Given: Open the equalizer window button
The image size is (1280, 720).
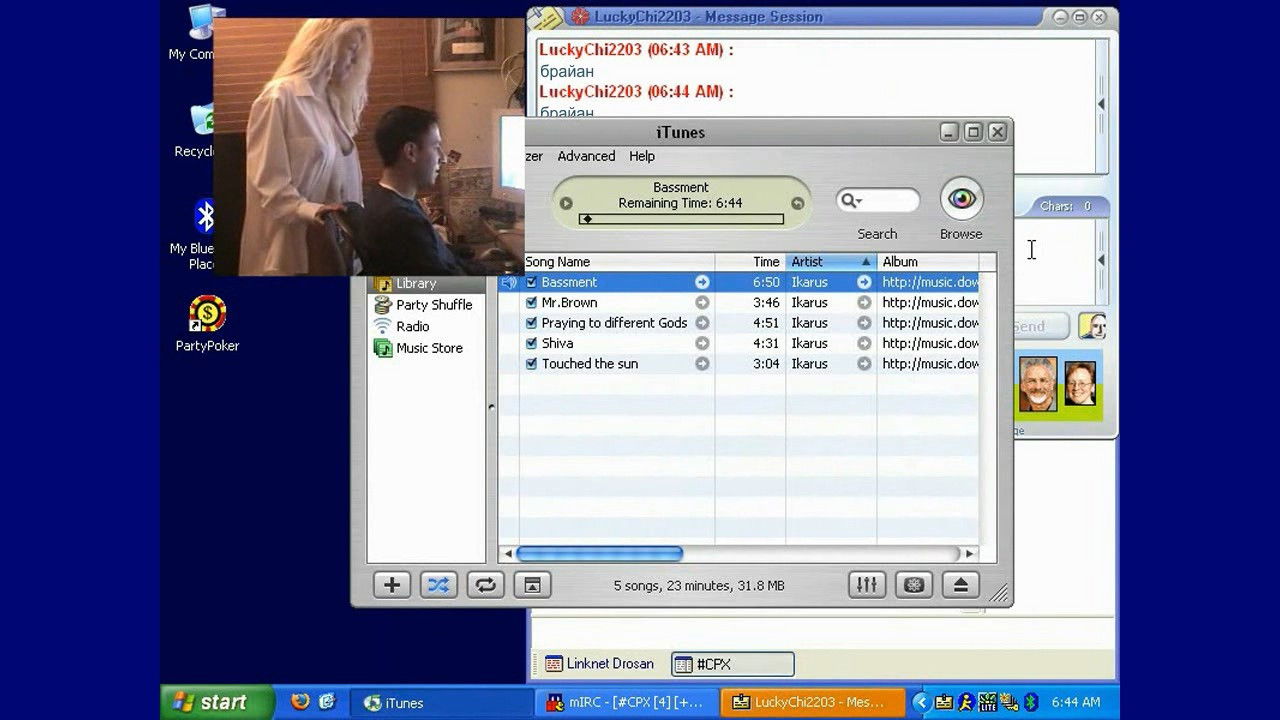Looking at the screenshot, I should point(866,585).
